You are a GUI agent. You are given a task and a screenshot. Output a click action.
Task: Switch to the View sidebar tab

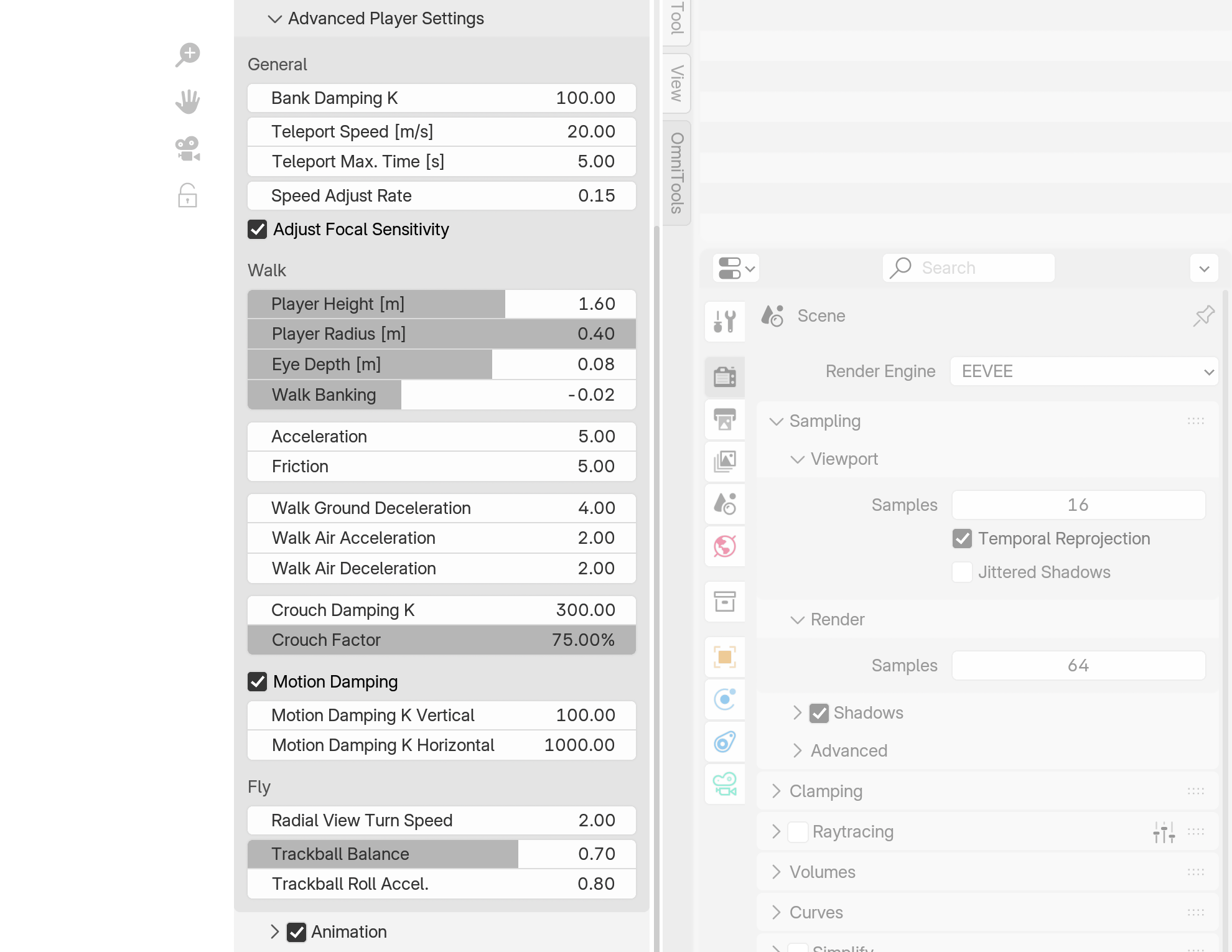[x=677, y=83]
